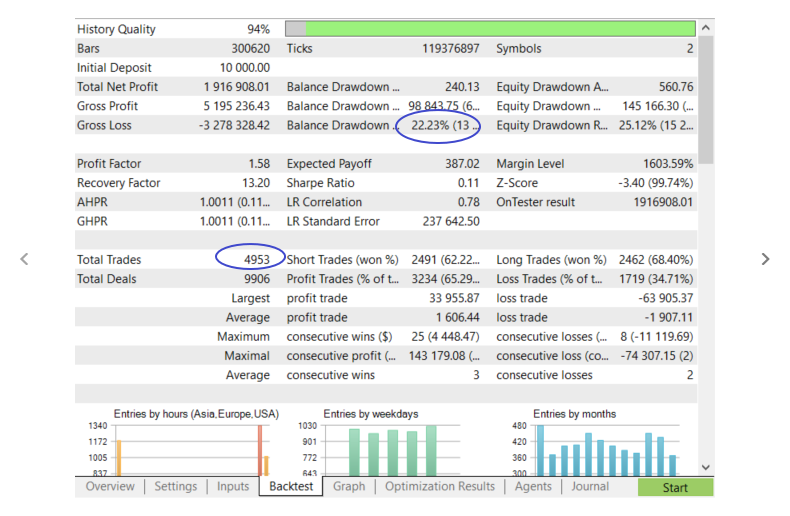Go to next image with right arrow
Viewport: 790px width, 516px height.
(x=765, y=259)
